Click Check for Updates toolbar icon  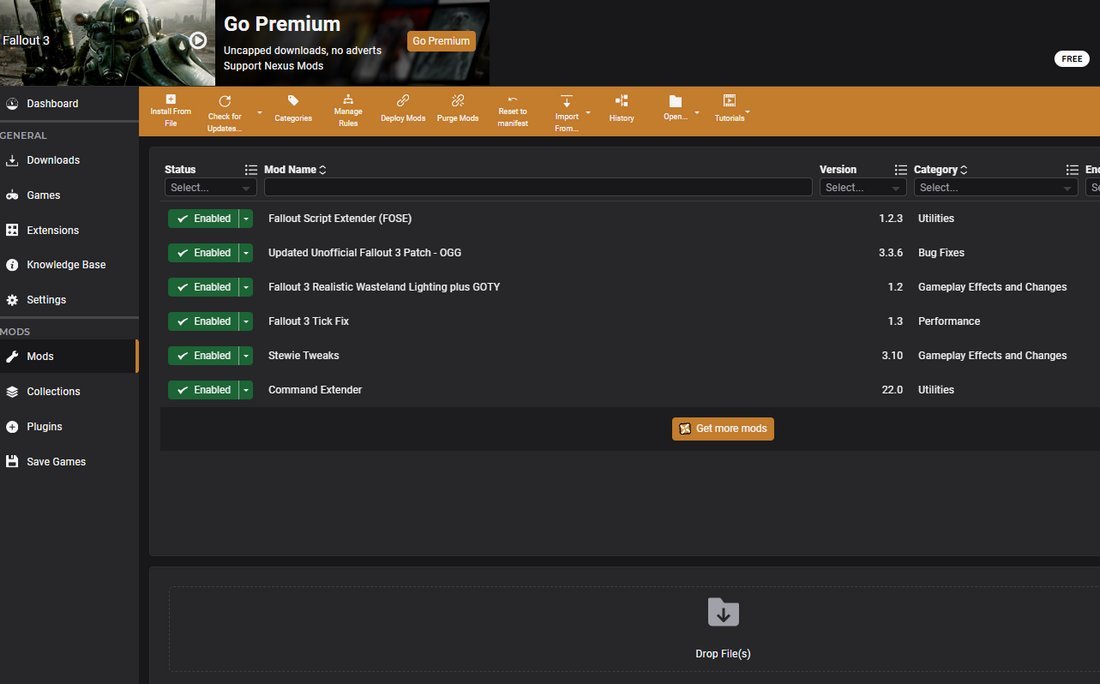(x=224, y=101)
